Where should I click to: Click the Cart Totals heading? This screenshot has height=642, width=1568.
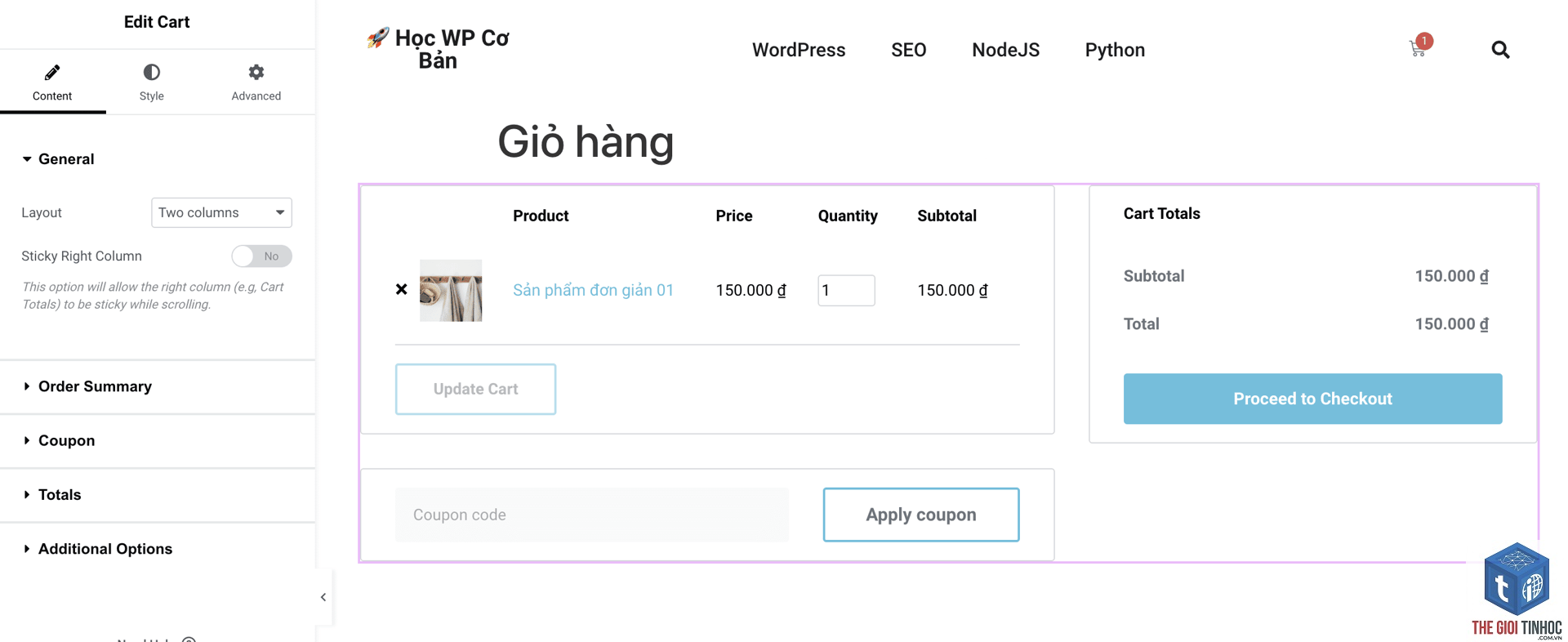tap(1161, 214)
